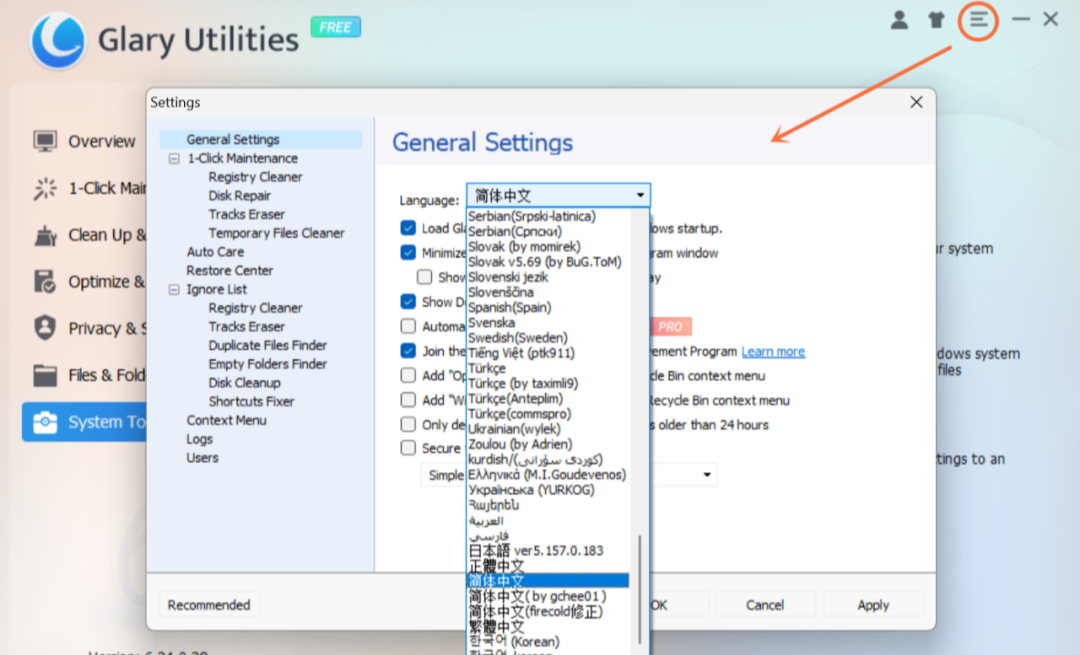Toggle the Add "Op..." context menu checkbox
Viewport: 1080px width, 655px height.
click(408, 375)
